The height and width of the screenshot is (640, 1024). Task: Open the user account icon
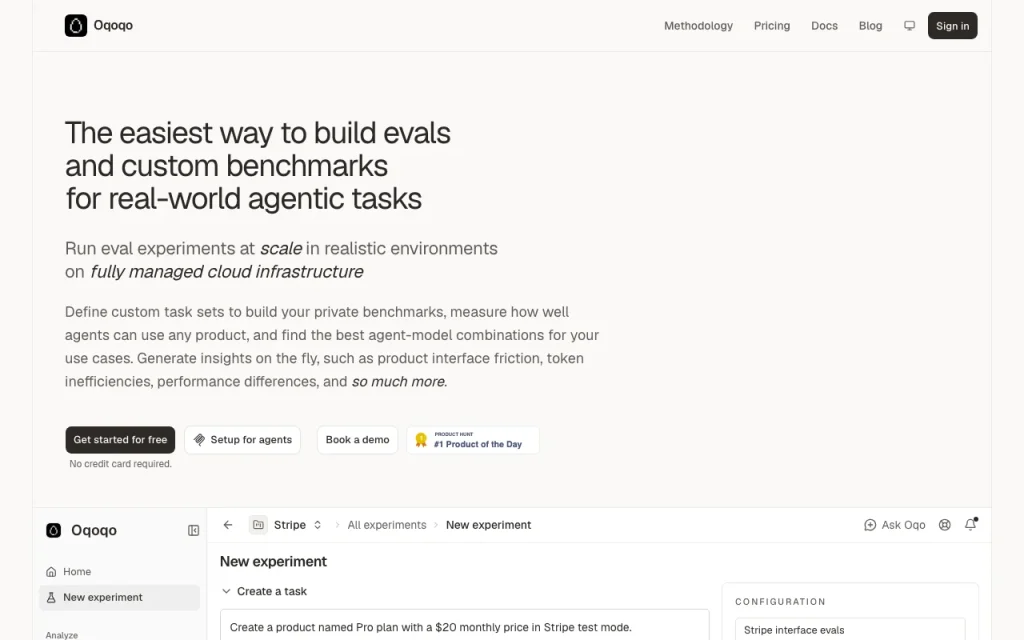pos(944,525)
